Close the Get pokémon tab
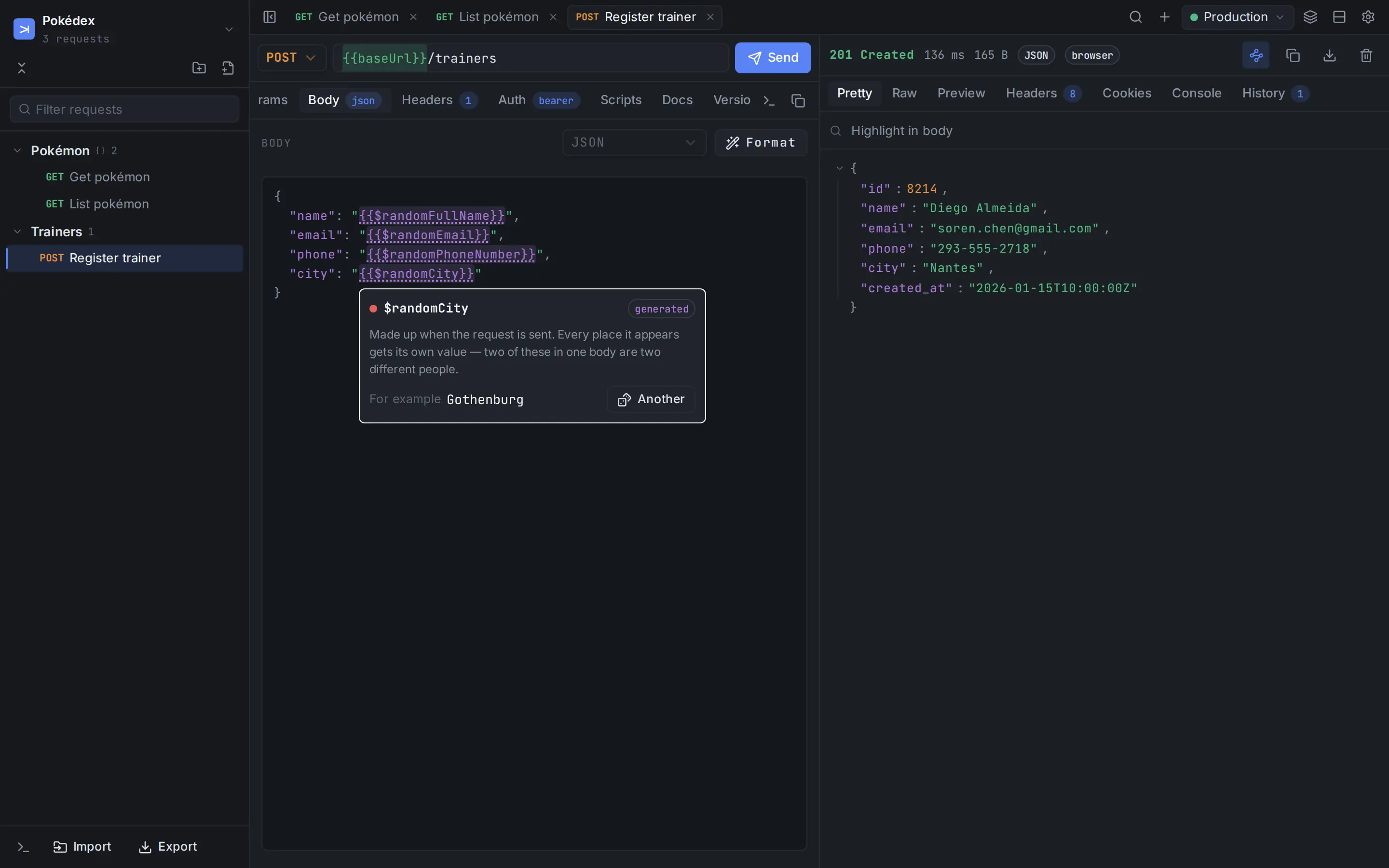1389x868 pixels. tap(413, 17)
